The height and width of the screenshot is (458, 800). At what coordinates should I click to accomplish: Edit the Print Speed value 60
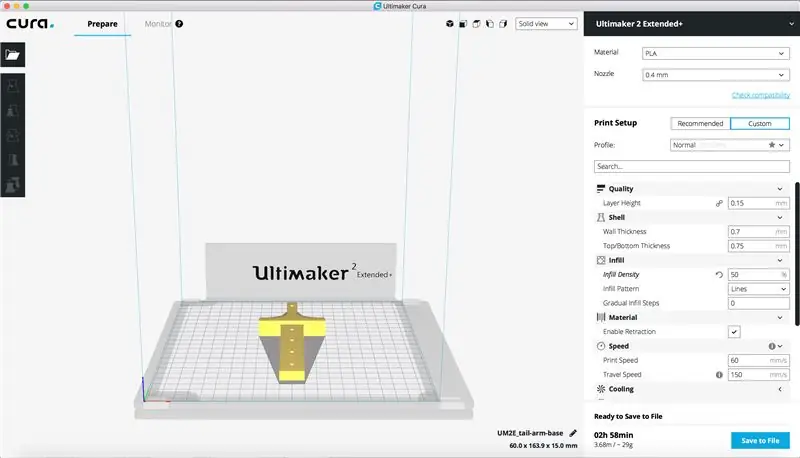[x=758, y=360]
